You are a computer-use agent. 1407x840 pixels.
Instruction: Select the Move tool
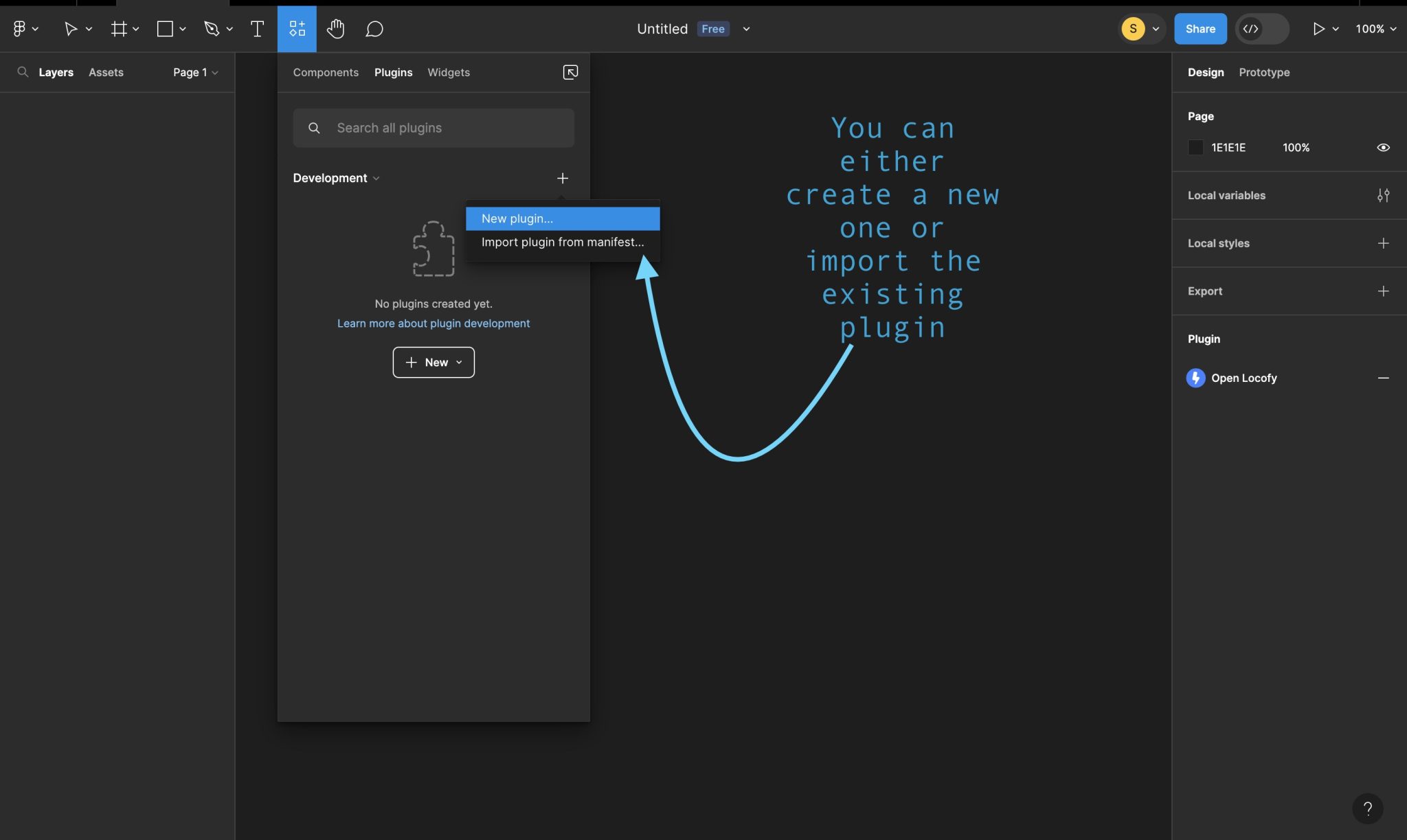71,29
